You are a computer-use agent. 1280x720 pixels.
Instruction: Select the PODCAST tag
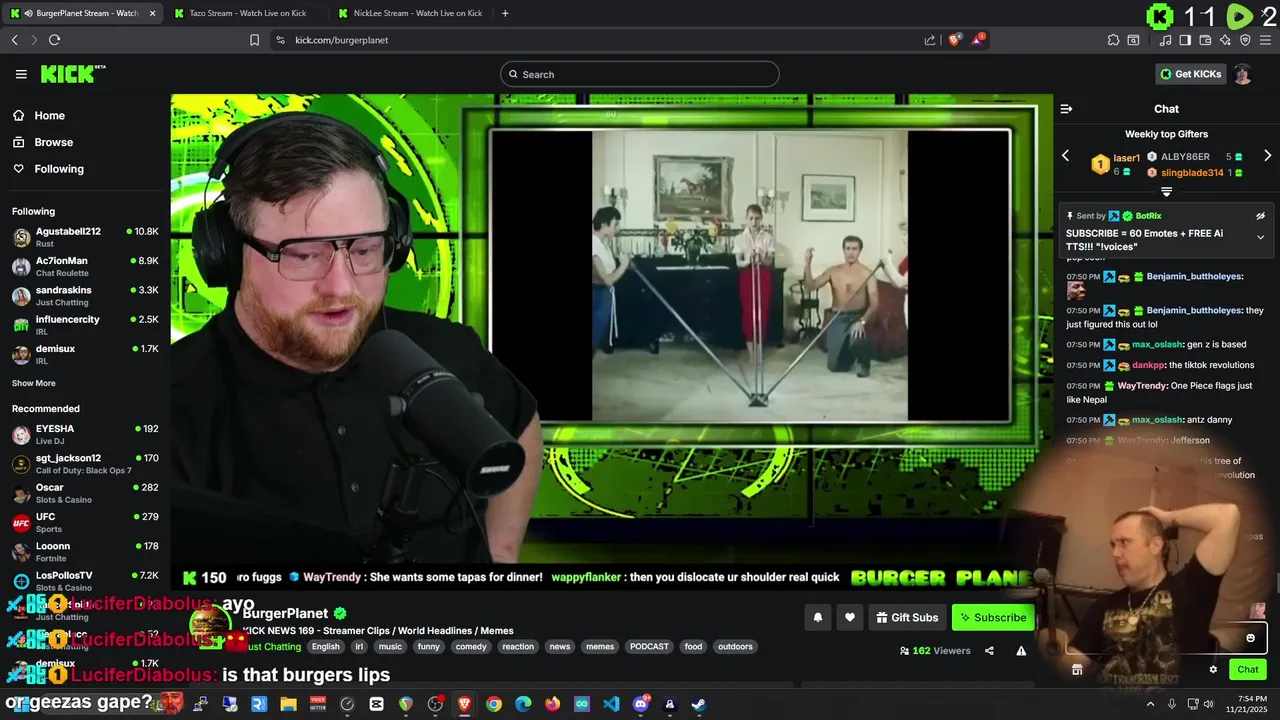[649, 647]
